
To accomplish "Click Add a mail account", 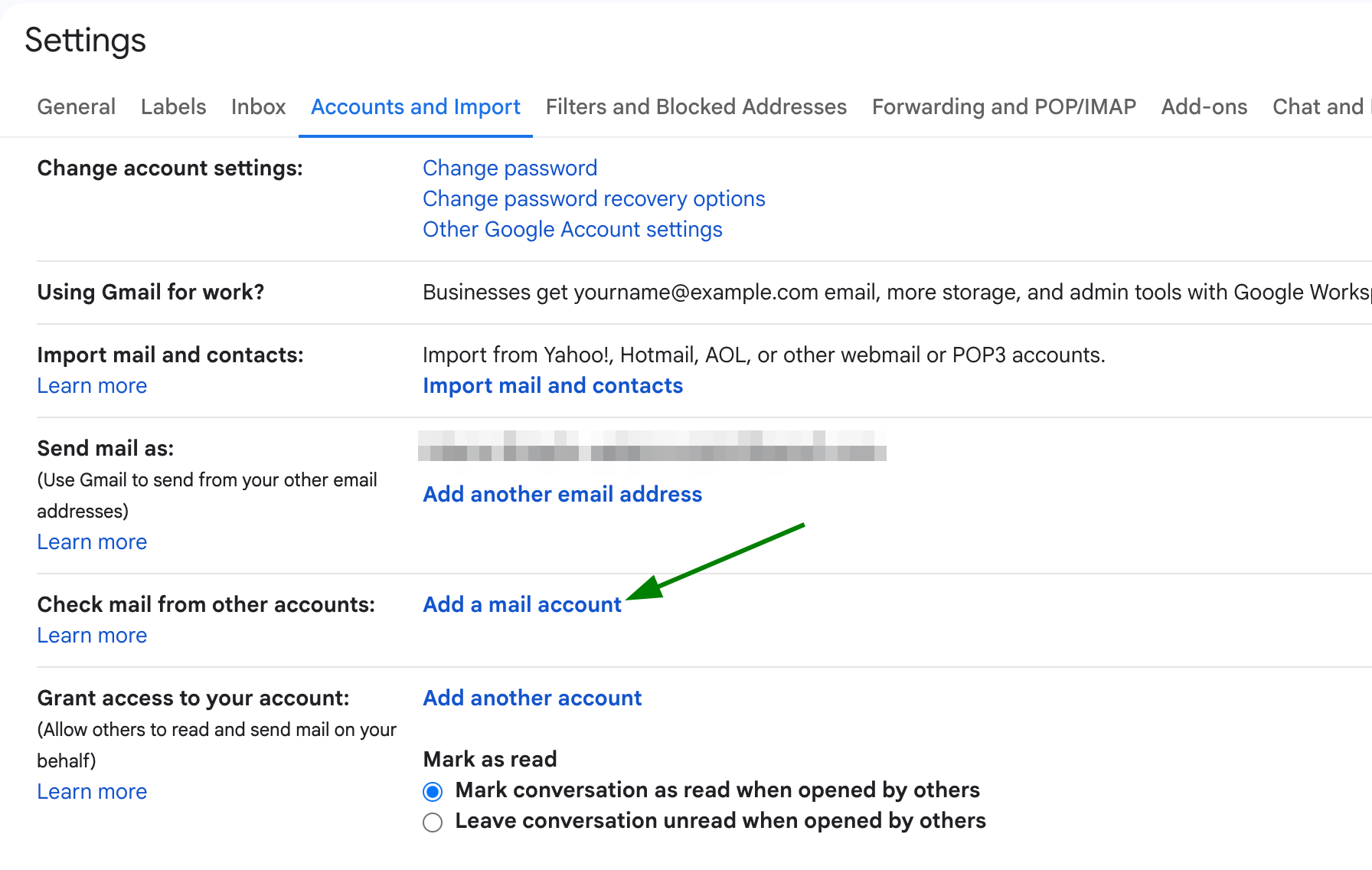I will click(x=521, y=604).
